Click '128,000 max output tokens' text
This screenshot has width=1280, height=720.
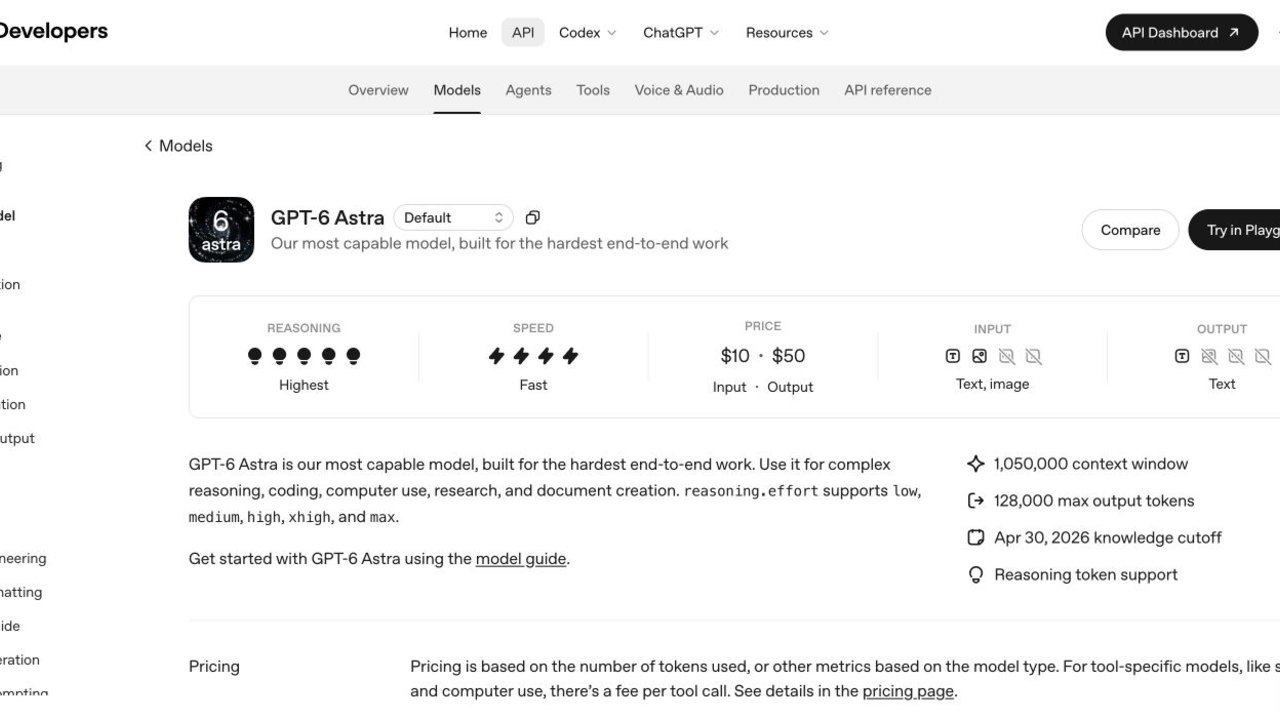coord(1094,501)
